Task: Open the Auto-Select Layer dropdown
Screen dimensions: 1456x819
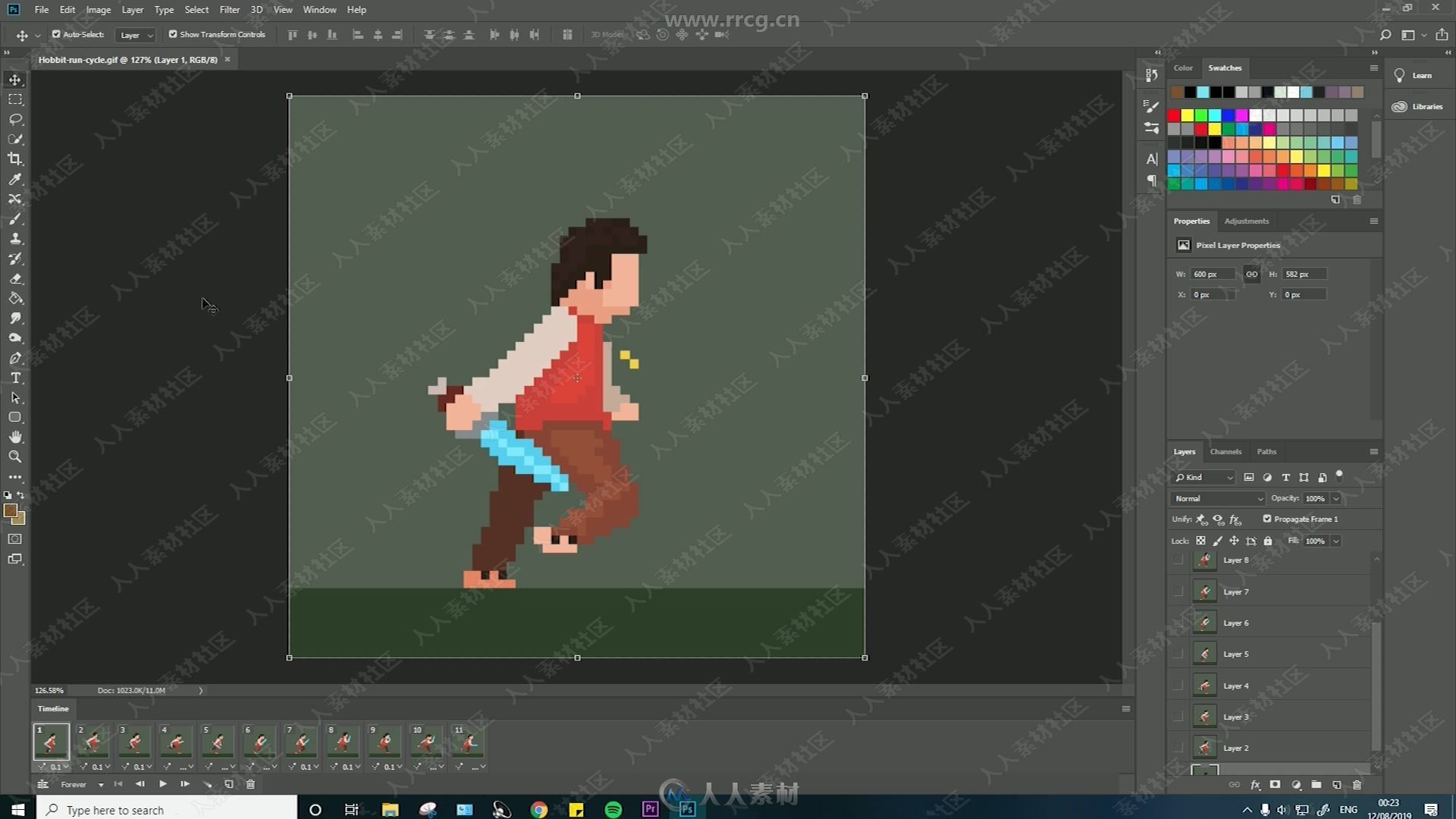Action: (136, 35)
